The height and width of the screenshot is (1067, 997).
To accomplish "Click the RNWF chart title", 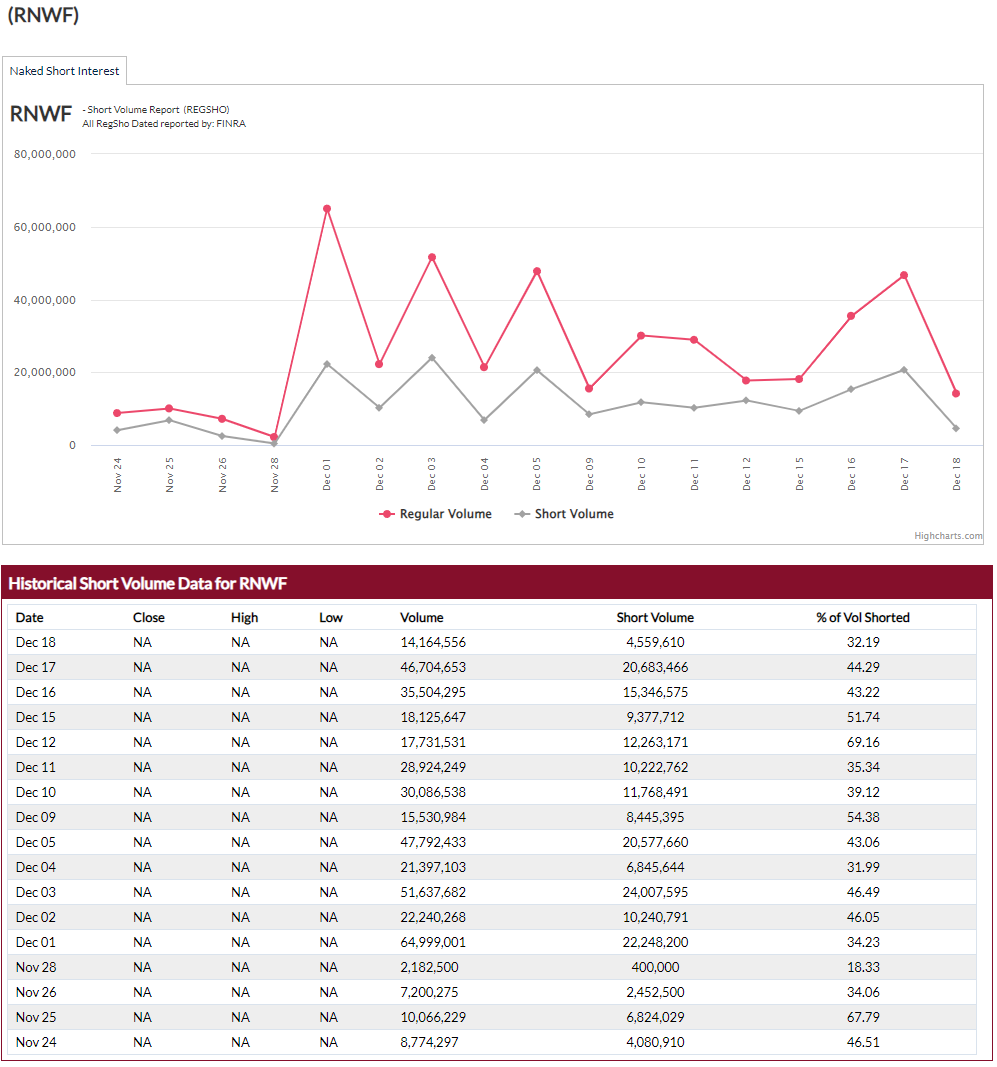I will [41, 114].
